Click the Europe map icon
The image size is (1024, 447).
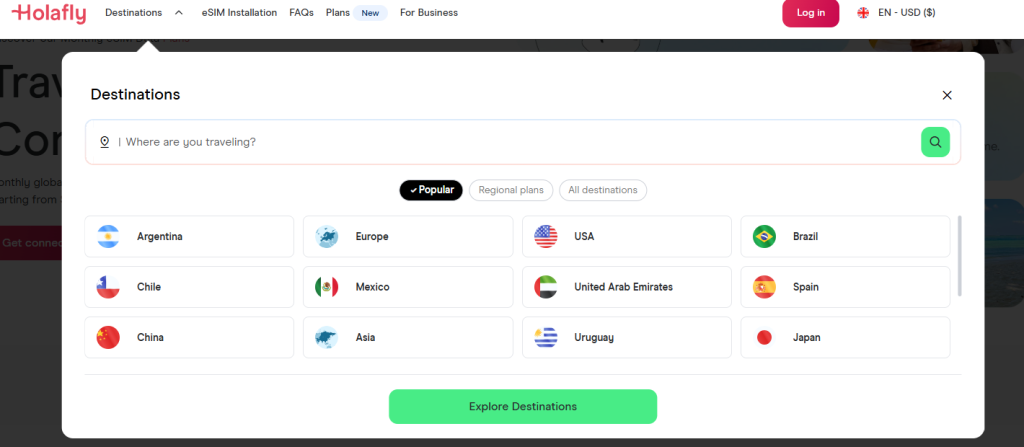tap(326, 237)
